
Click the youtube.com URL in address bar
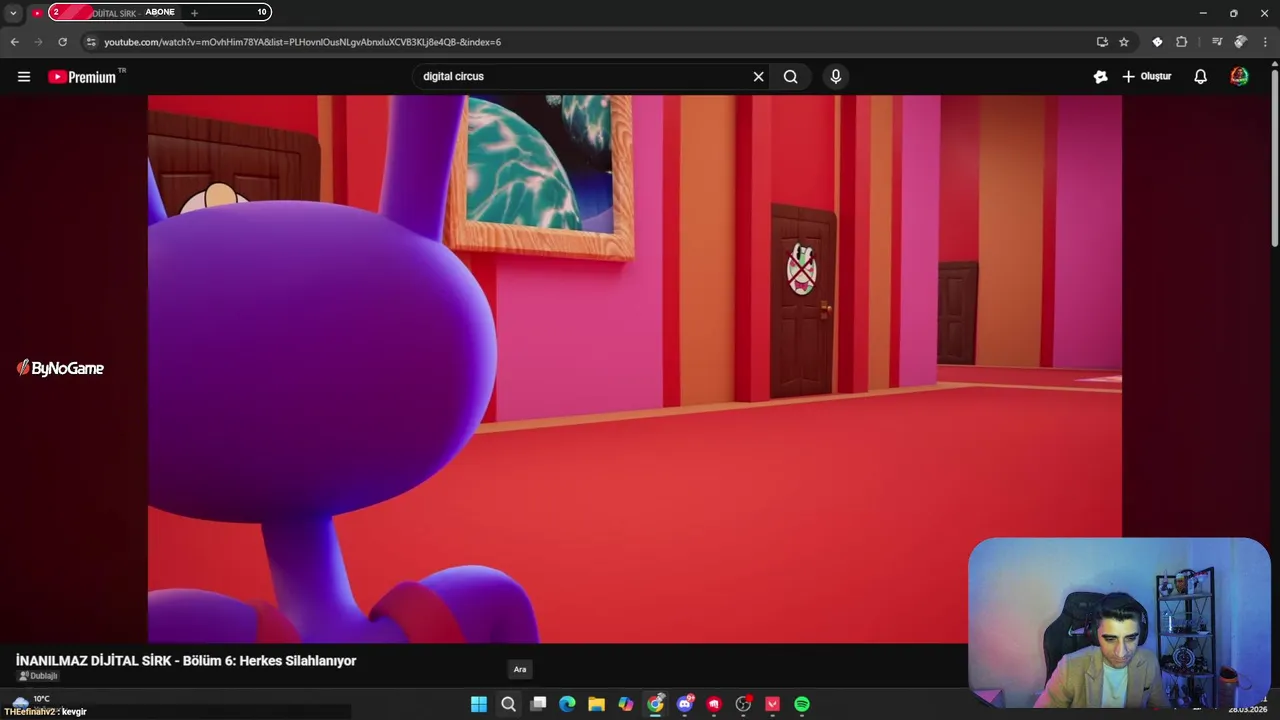click(302, 42)
